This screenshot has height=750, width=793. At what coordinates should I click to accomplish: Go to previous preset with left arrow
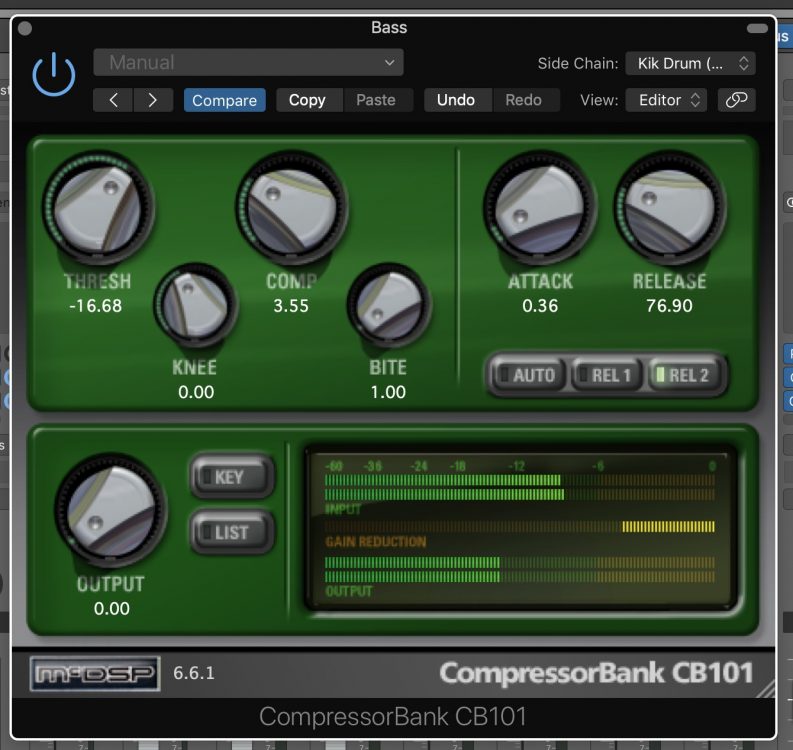(x=113, y=100)
